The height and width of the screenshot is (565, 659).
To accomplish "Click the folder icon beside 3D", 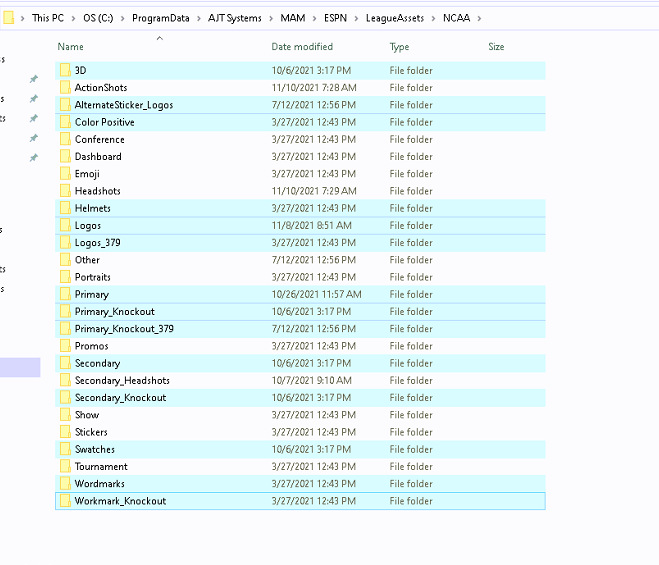I will click(65, 70).
